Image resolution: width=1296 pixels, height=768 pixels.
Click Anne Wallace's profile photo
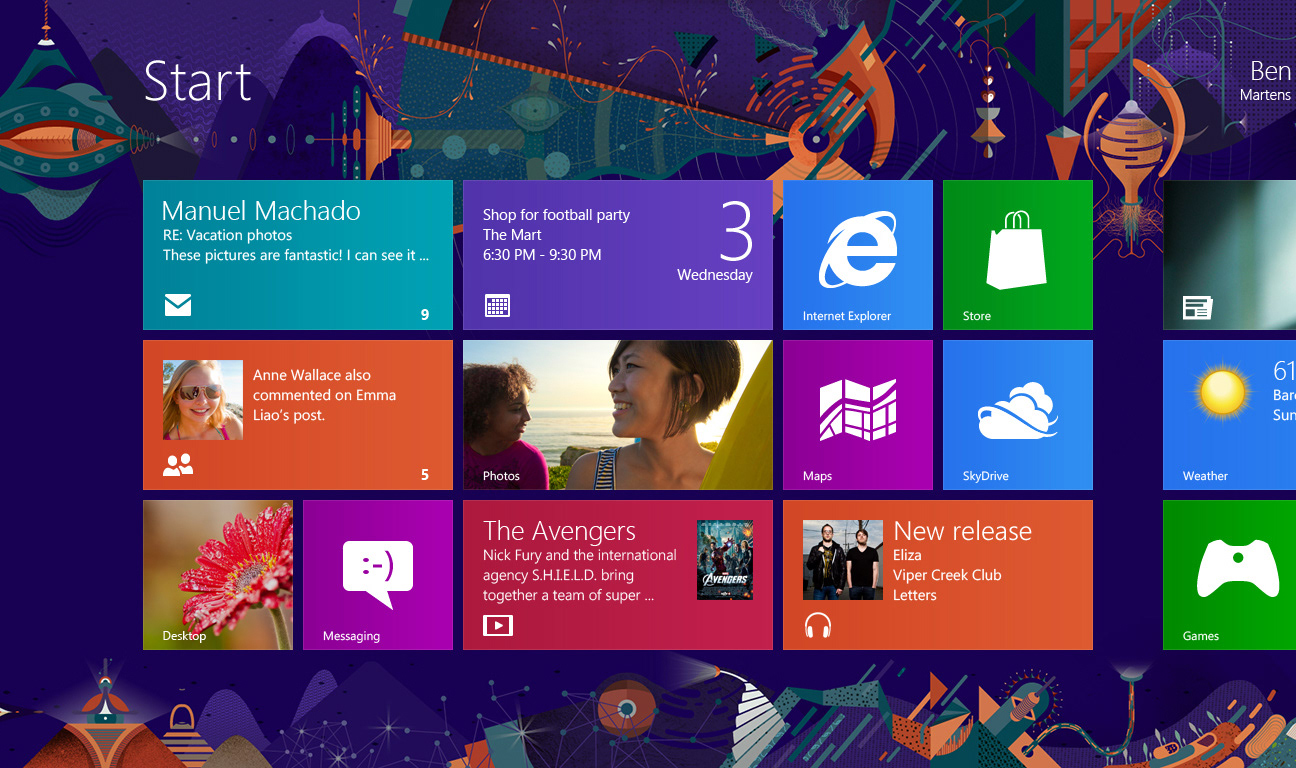(x=203, y=400)
